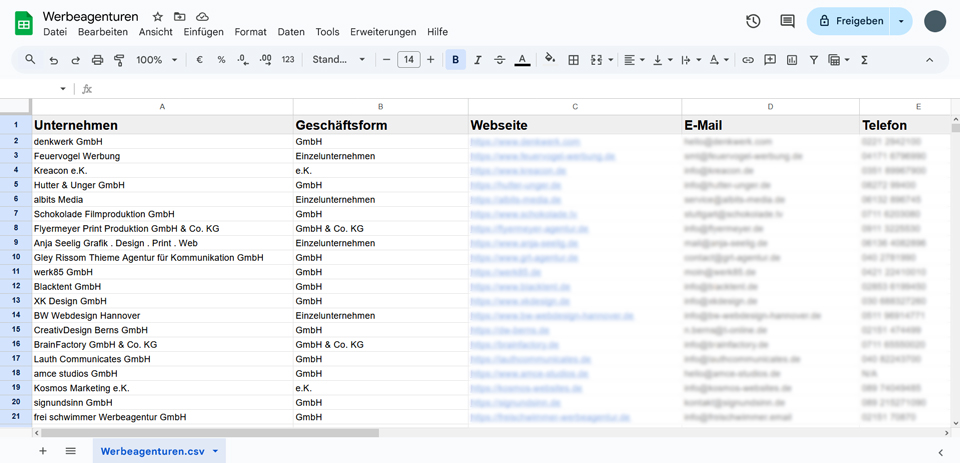Star the Werbeagenturen document
Viewport: 960px width, 463px height.
tap(157, 17)
